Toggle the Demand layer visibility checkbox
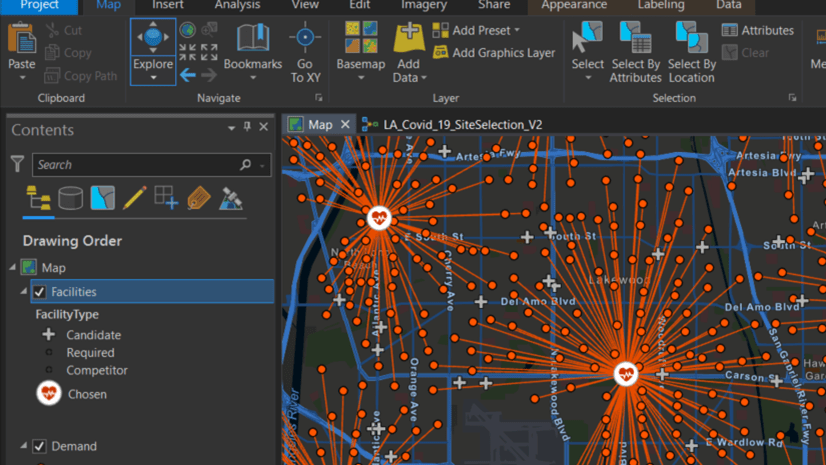The height and width of the screenshot is (465, 826). [x=39, y=446]
